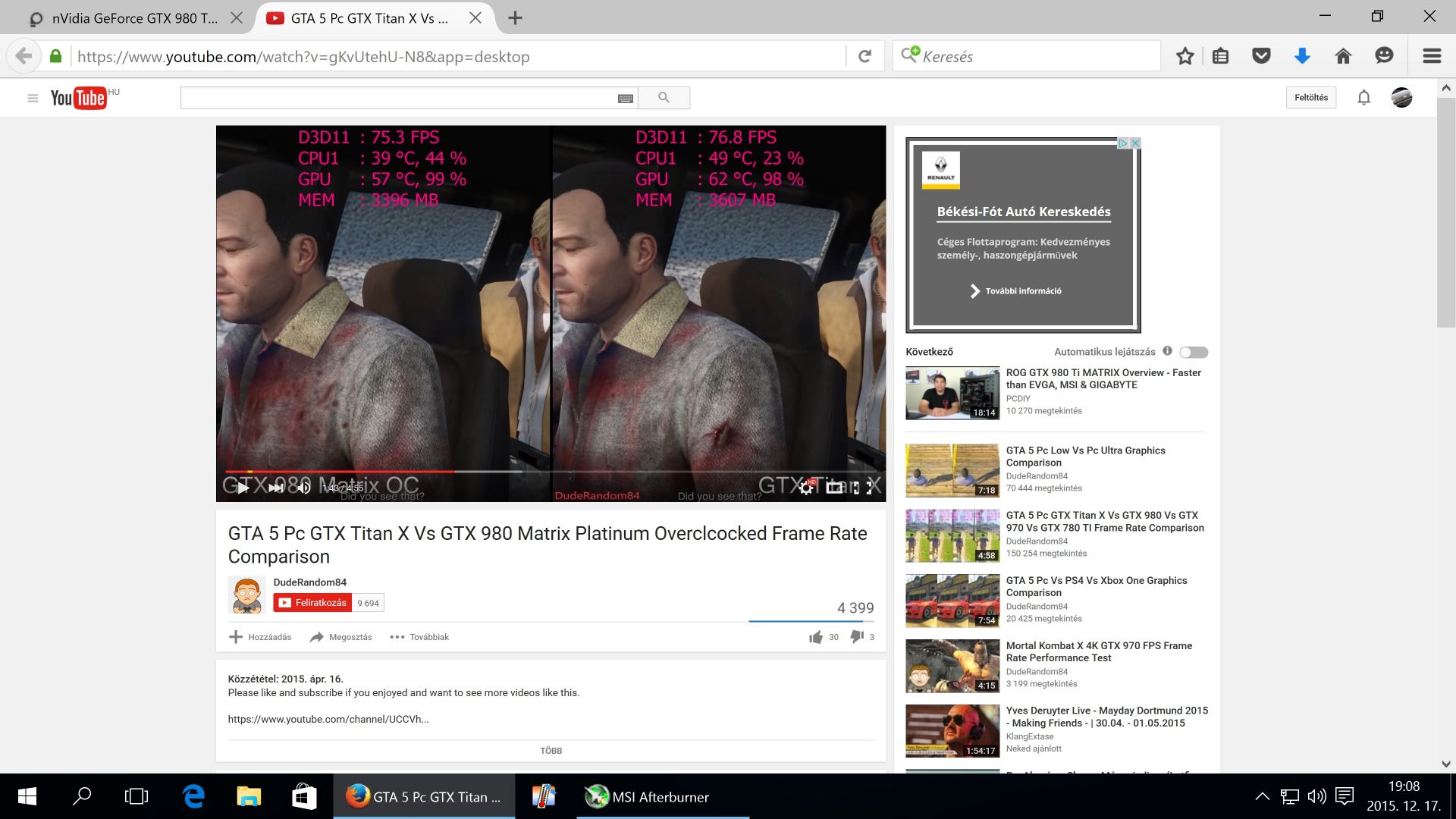This screenshot has height=819, width=1456.
Task: Open the youtube.com/channel/UCCVh... link
Action: (x=328, y=719)
